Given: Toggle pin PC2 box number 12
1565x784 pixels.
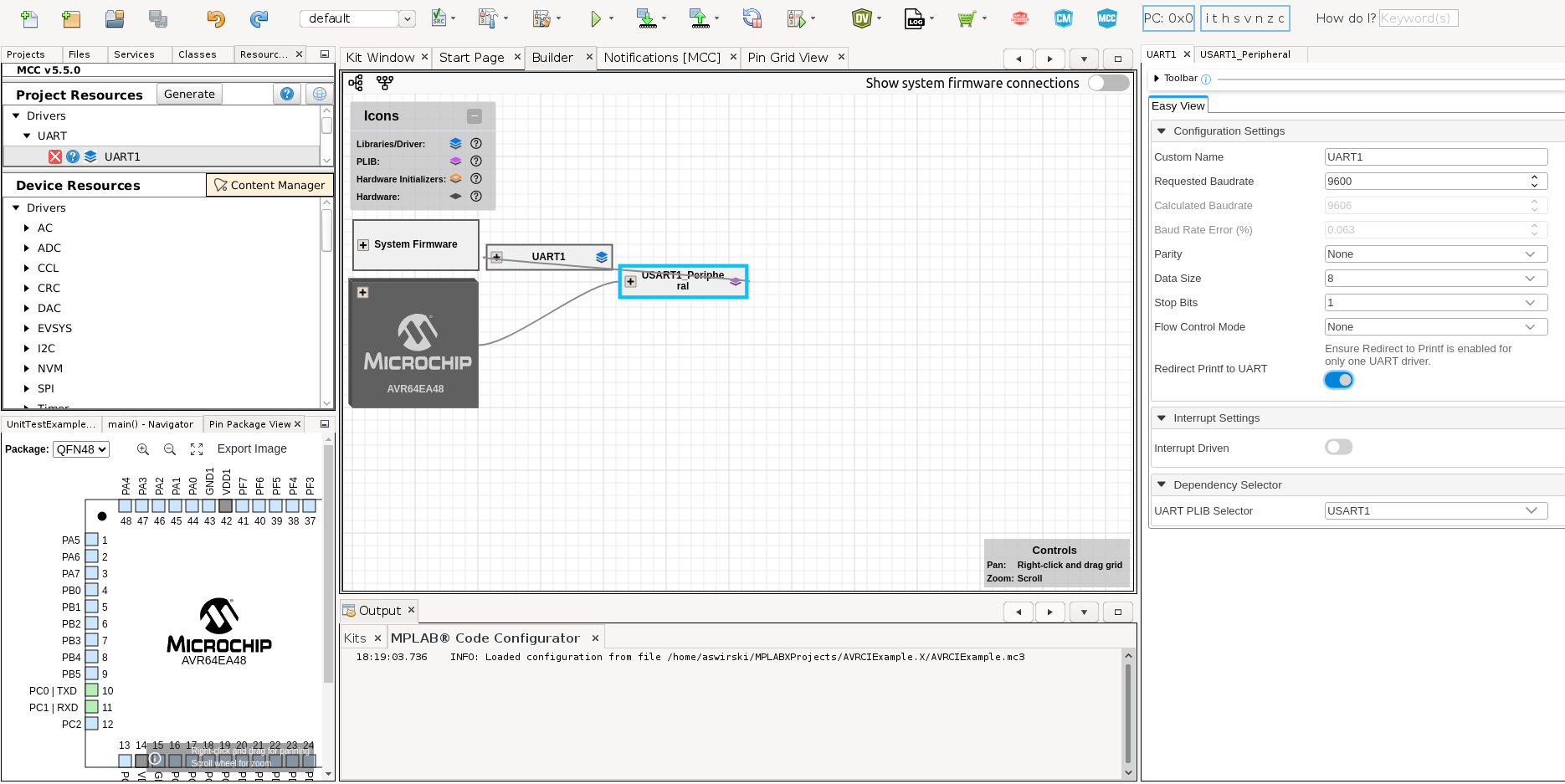Looking at the screenshot, I should [x=92, y=724].
